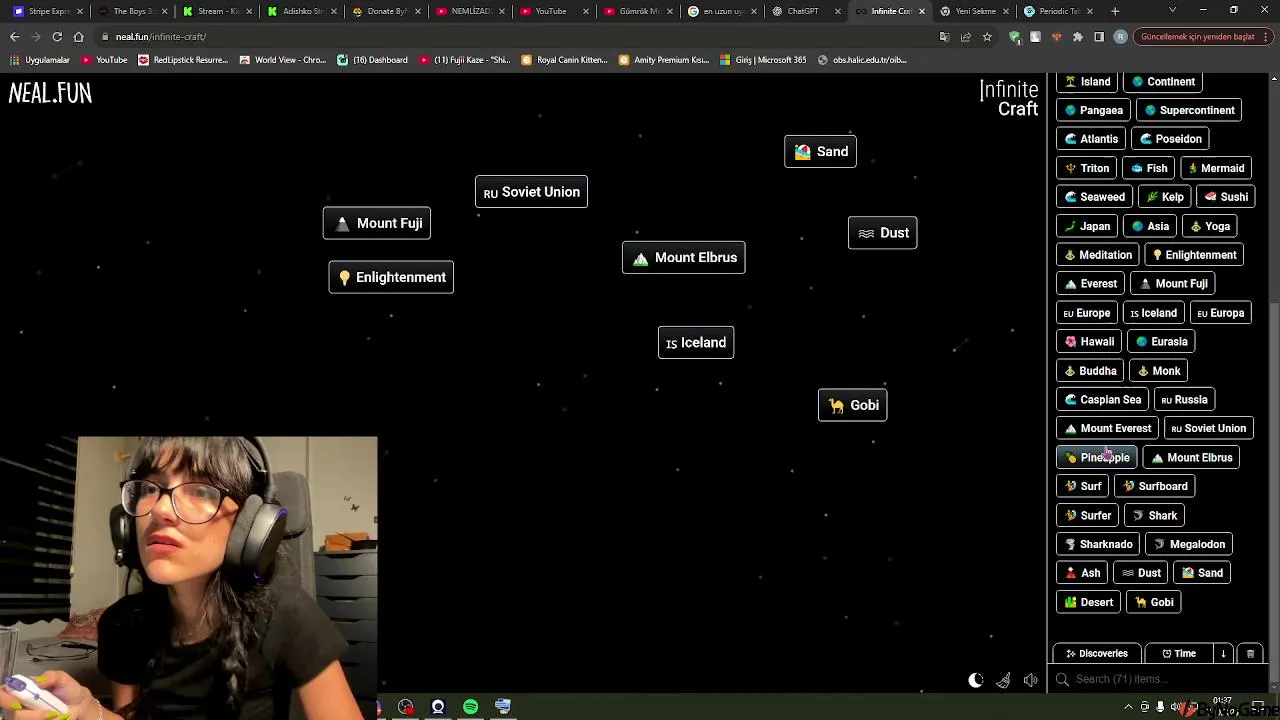Select Europa in the sidebar
1280x720 pixels.
[1220, 313]
